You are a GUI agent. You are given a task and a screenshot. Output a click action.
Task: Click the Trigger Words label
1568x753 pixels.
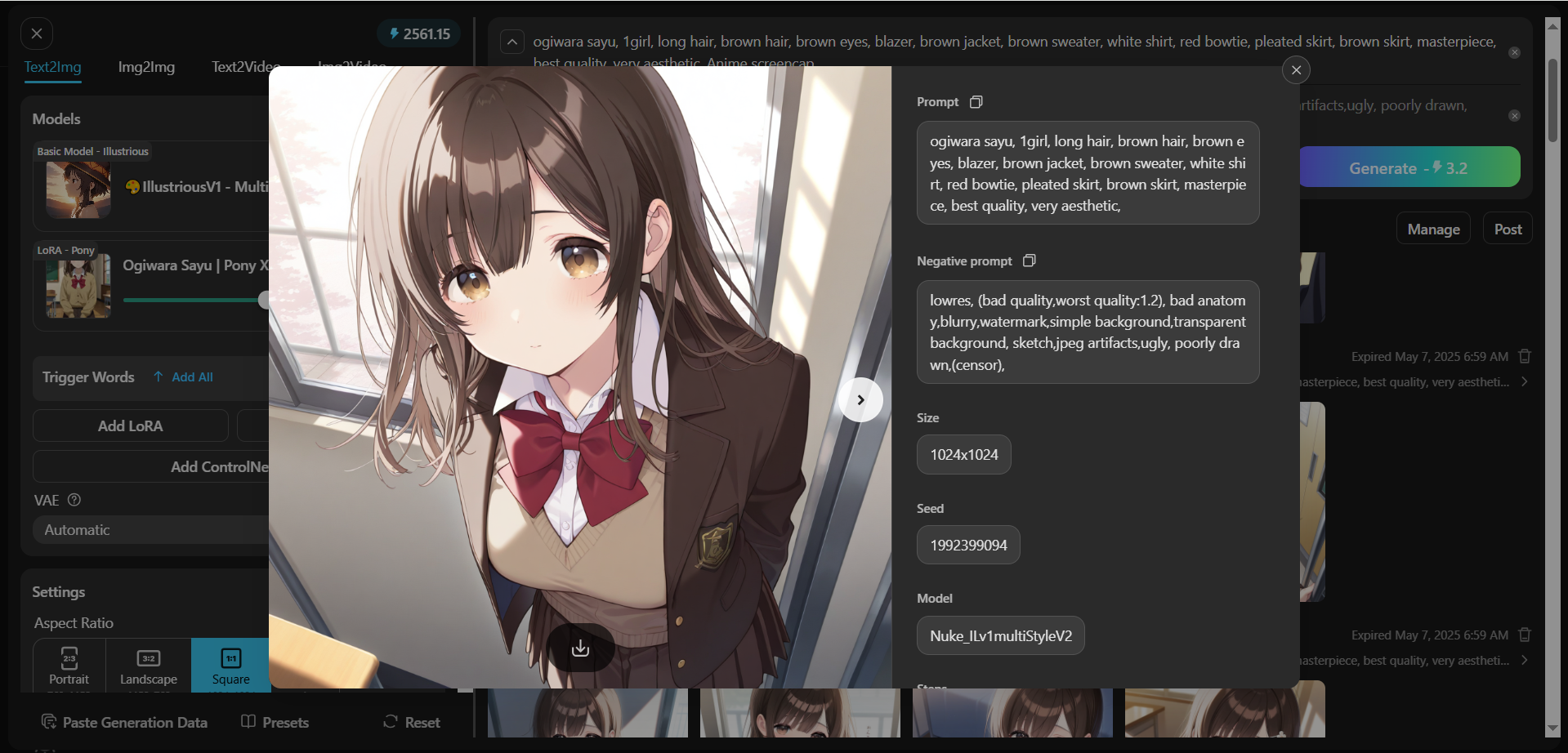pos(88,377)
